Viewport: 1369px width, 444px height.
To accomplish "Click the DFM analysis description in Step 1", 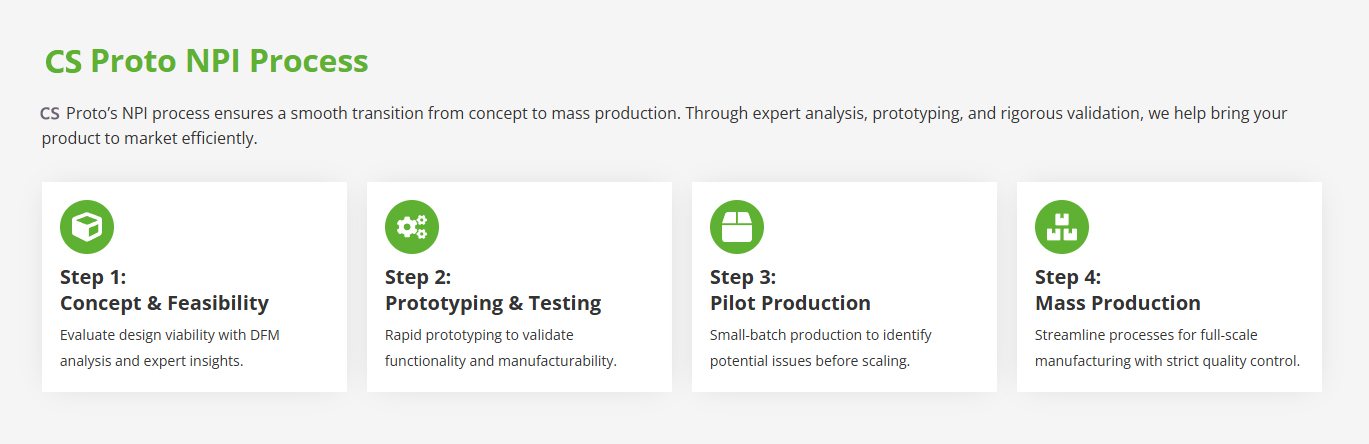I will click(170, 347).
